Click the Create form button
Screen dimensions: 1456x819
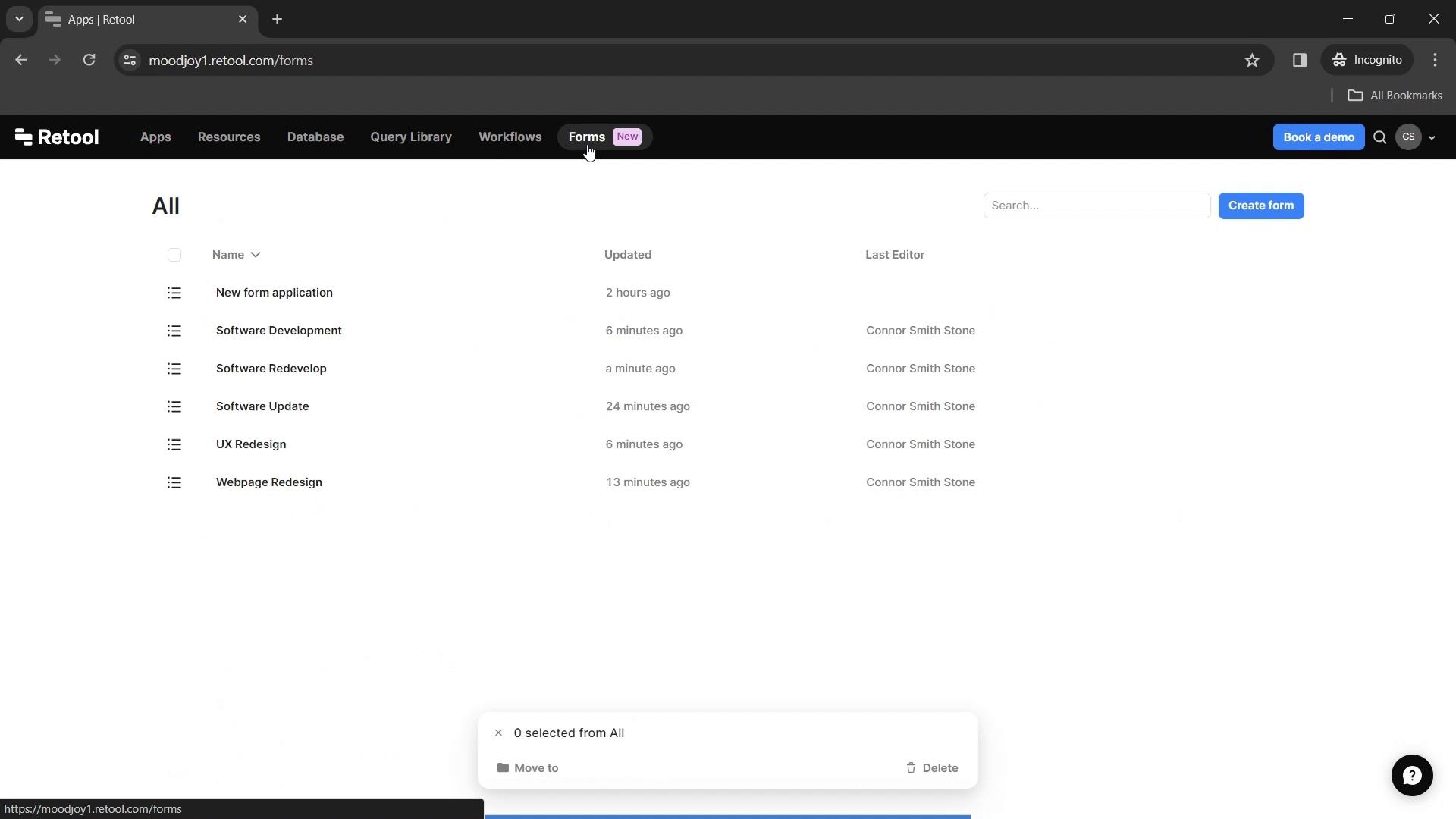click(1261, 205)
